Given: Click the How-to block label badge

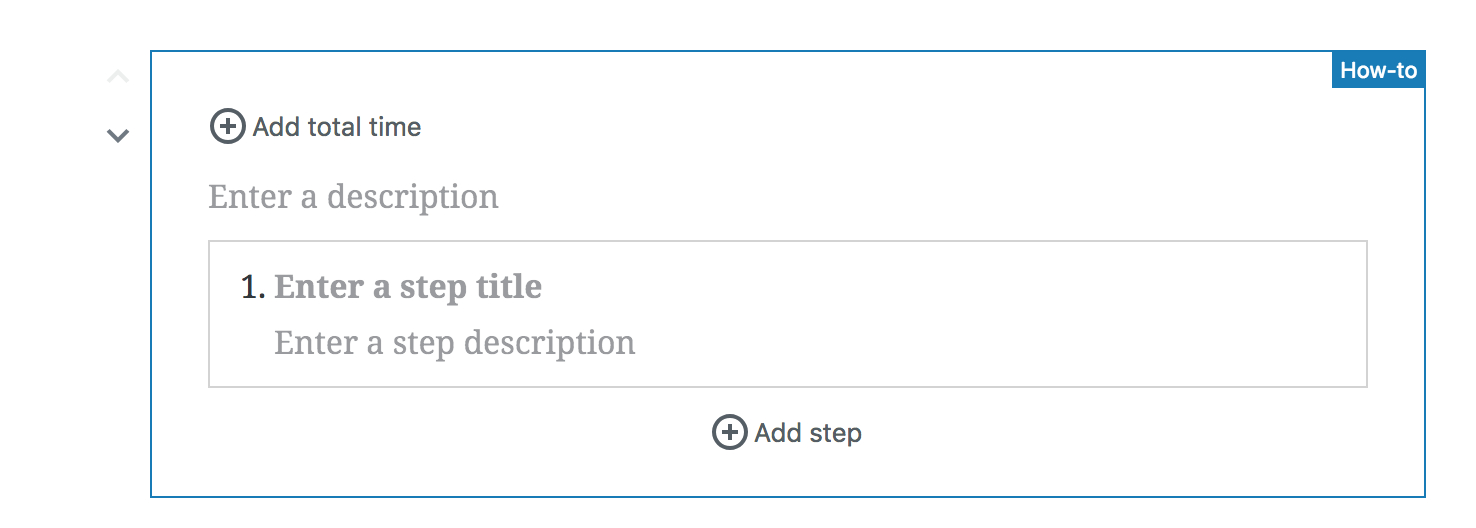Looking at the screenshot, I should tap(1378, 70).
